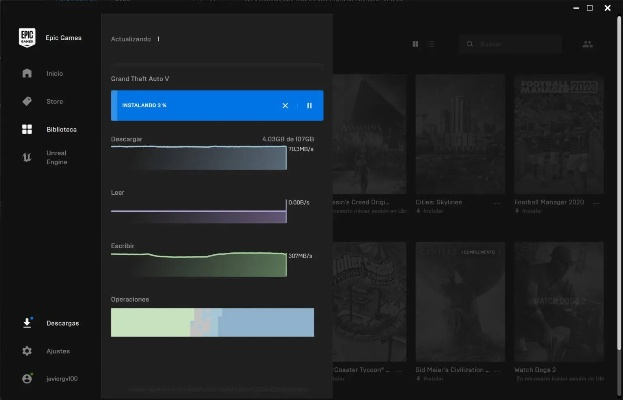Viewport: 623px width, 400px height.
Task: Click the Football Manager 2020 title text
Action: coord(549,202)
